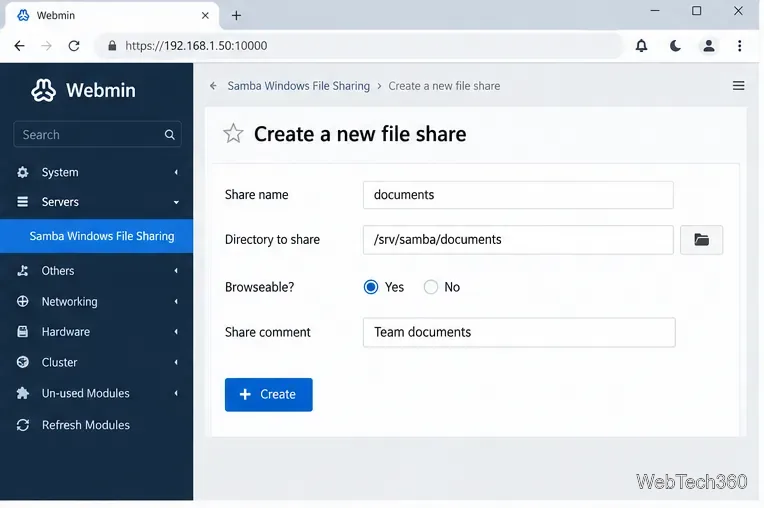Click the Un-used Modules puzzle icon
Screen dimensions: 764x508
(x=22, y=393)
